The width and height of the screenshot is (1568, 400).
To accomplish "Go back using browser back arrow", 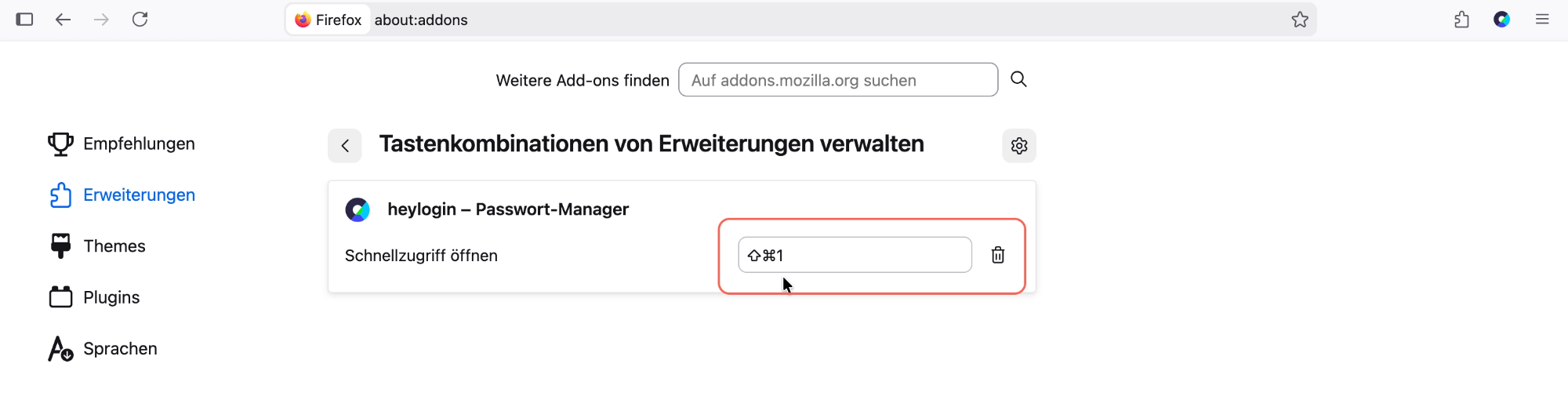I will [63, 20].
